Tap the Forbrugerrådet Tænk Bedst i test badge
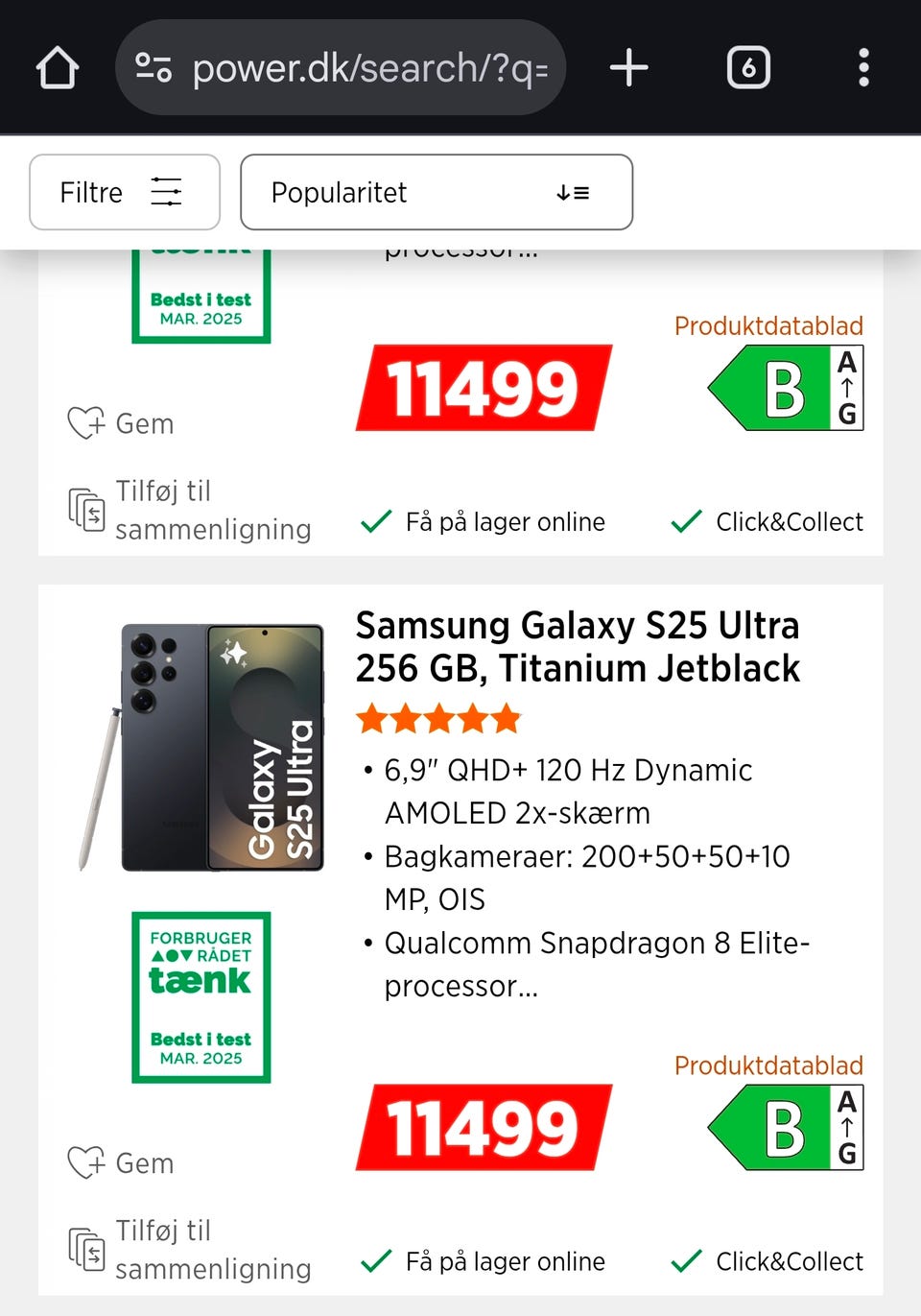 click(x=201, y=996)
